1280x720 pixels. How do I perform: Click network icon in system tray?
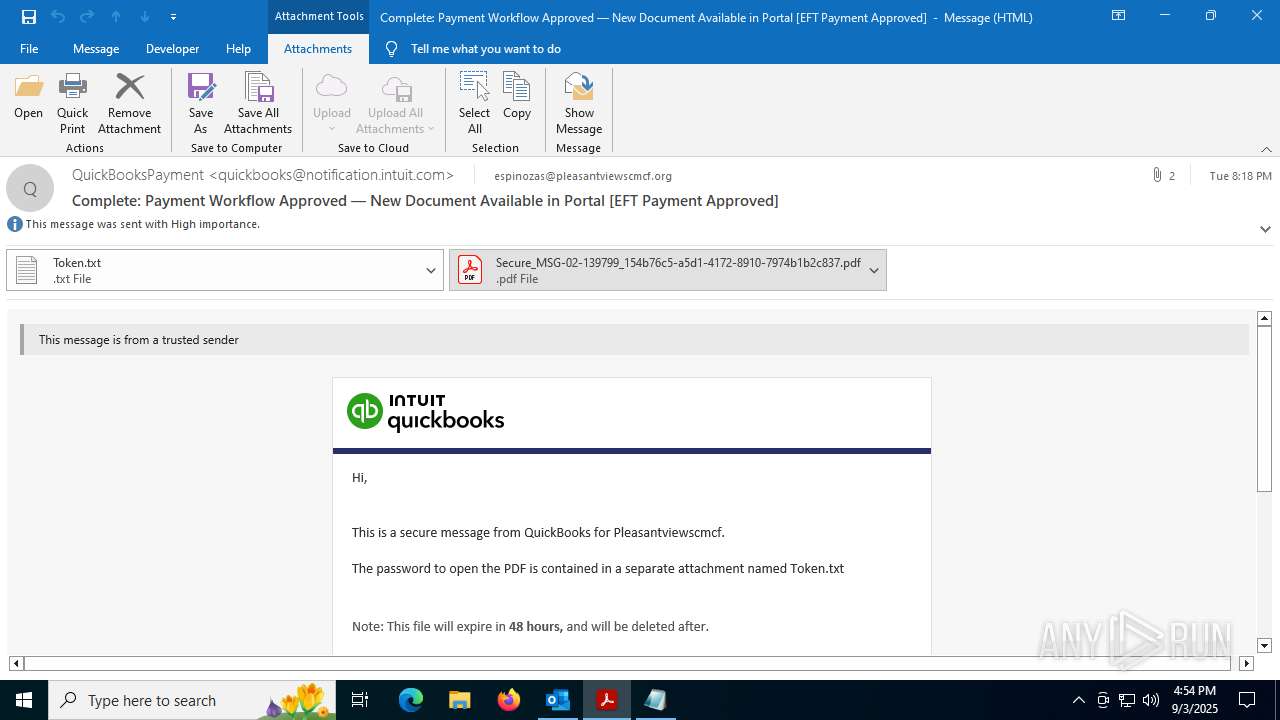pyautogui.click(x=1127, y=700)
